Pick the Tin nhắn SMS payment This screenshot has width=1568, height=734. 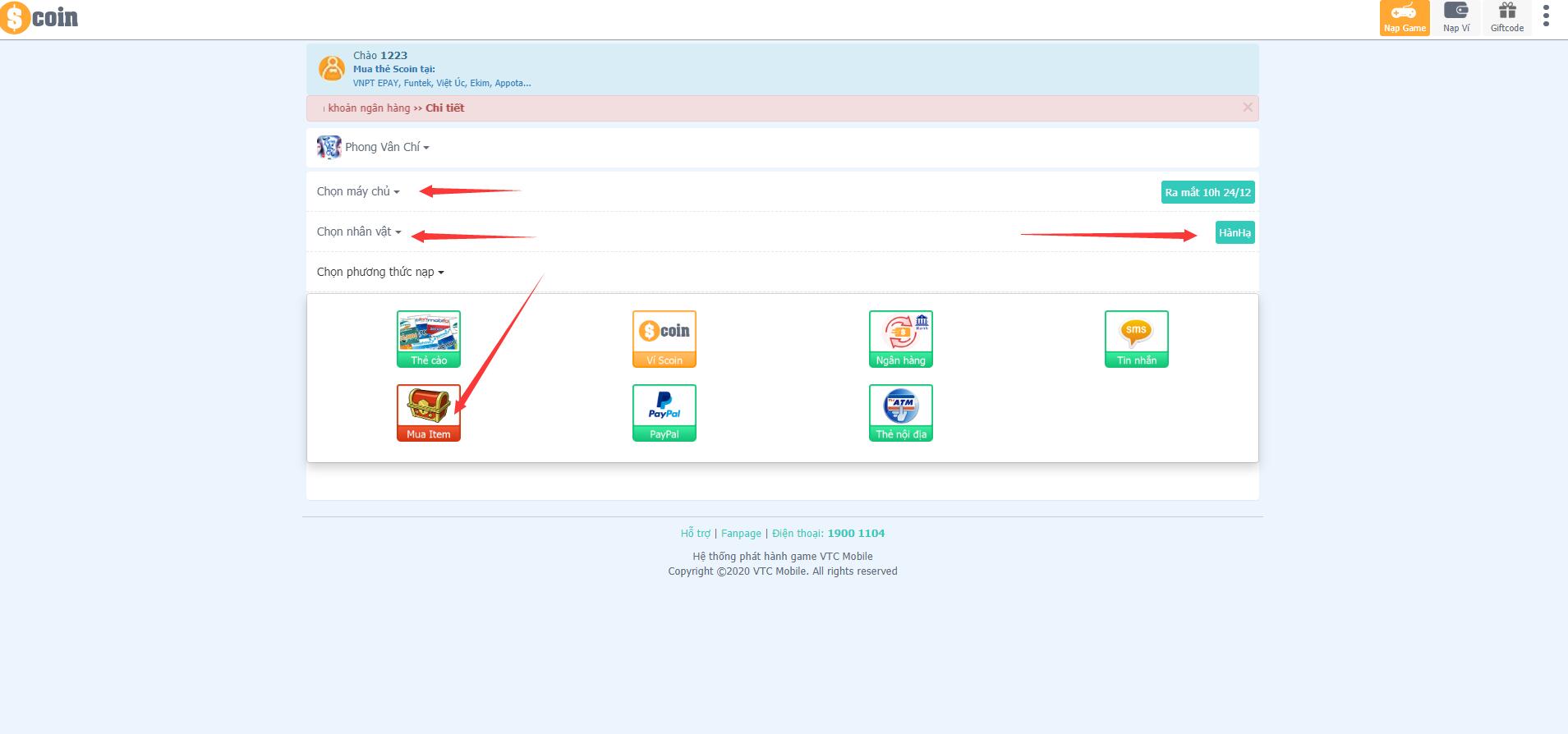coord(1136,338)
